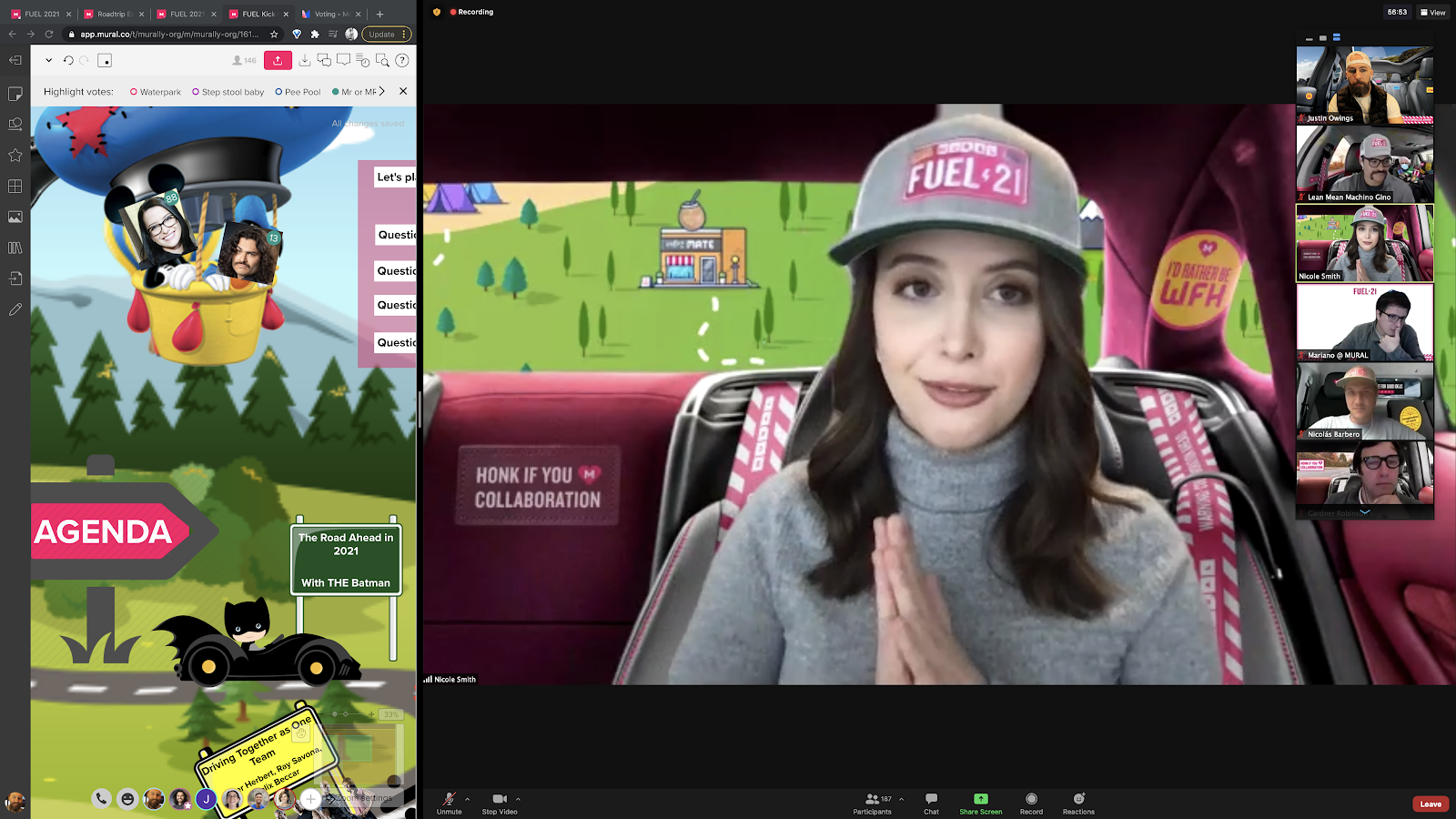This screenshot has height=819, width=1456.
Task: Open the comments icon in Mural toolbar
Action: pos(343,60)
